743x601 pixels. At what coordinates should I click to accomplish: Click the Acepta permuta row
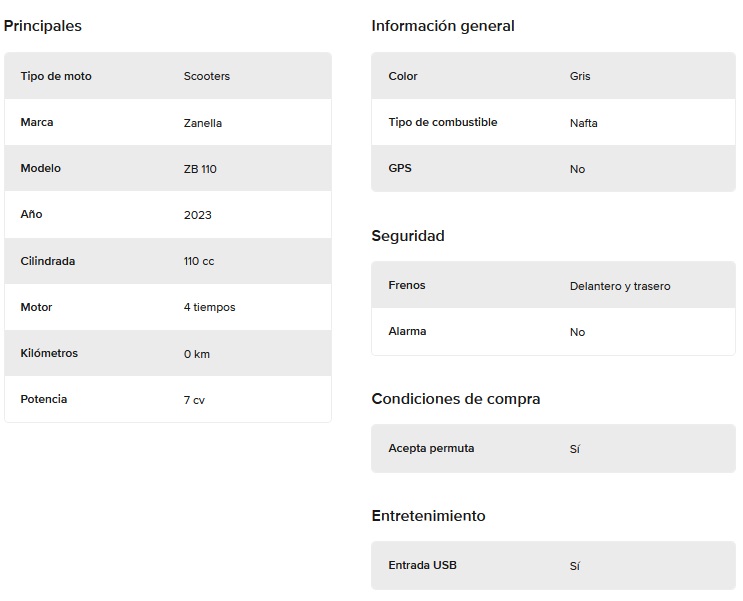553,448
